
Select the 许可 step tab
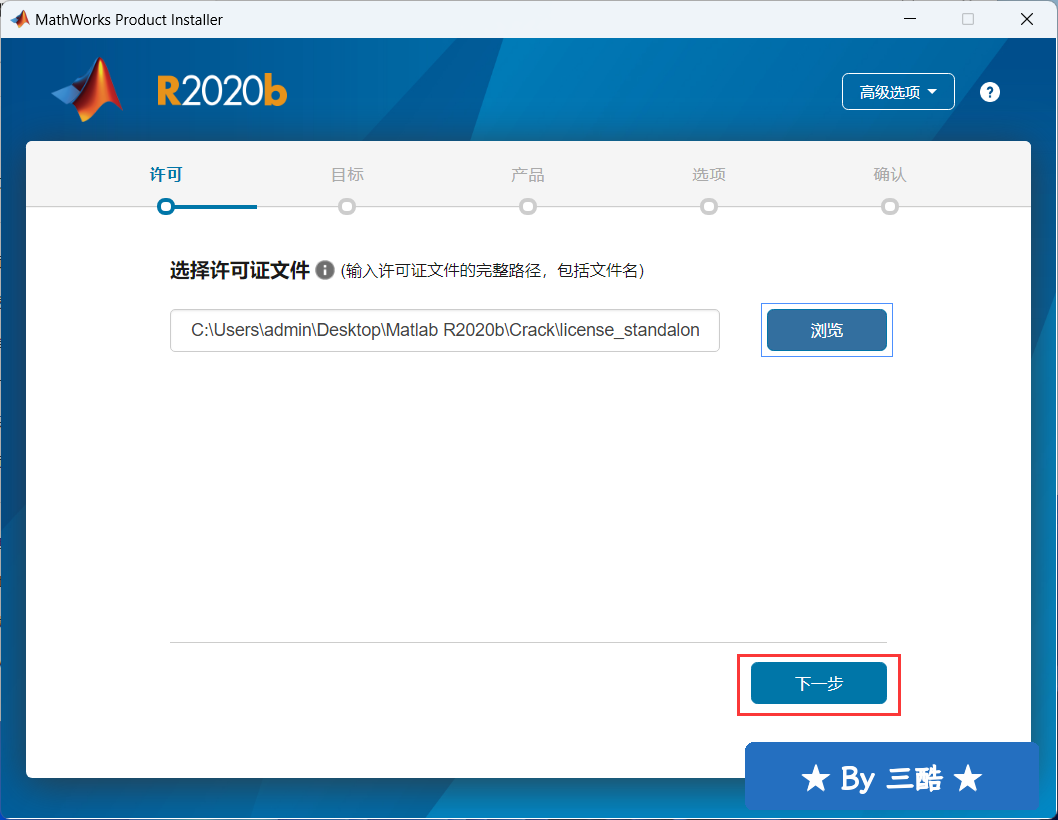tap(166, 174)
